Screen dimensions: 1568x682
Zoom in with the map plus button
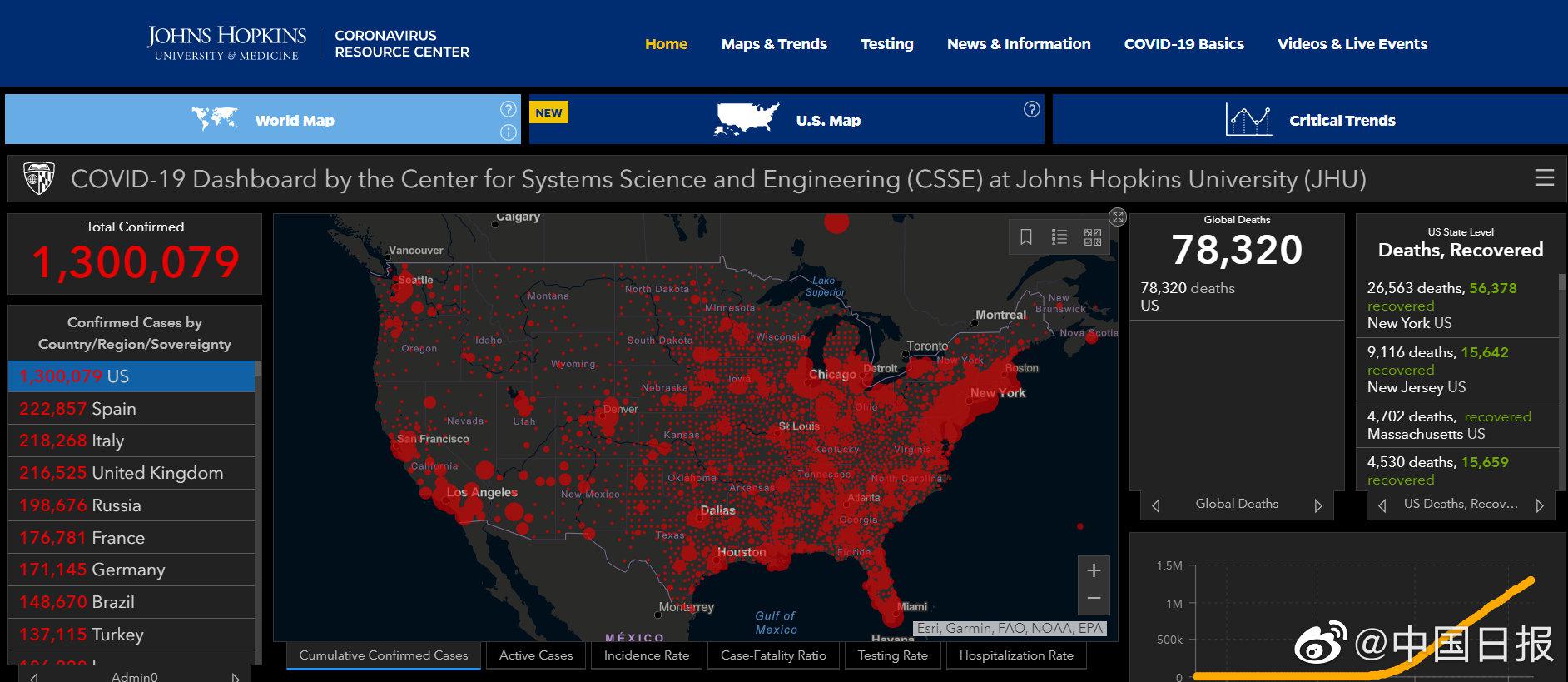pos(1094,570)
